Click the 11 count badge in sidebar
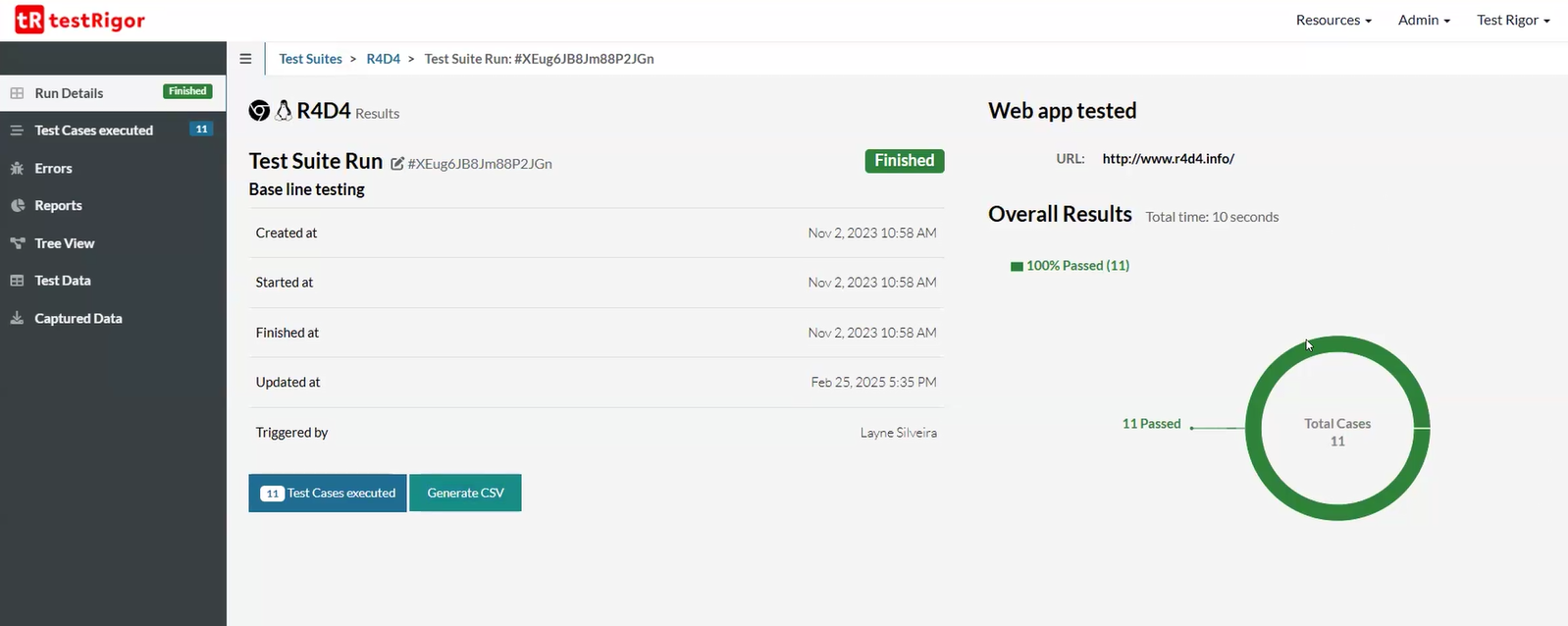 point(201,130)
